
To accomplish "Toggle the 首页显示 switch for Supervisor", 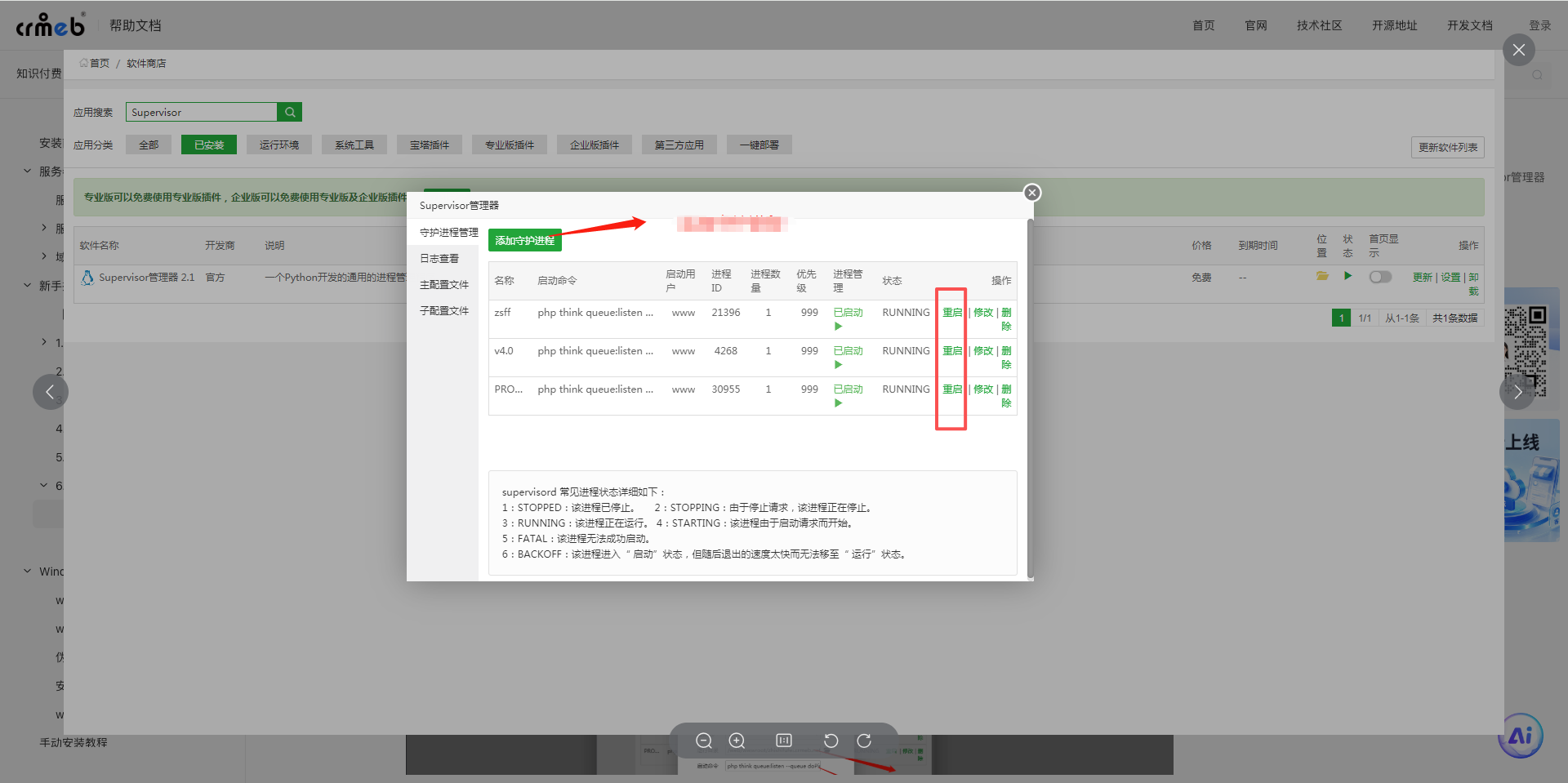I will 1380,277.
